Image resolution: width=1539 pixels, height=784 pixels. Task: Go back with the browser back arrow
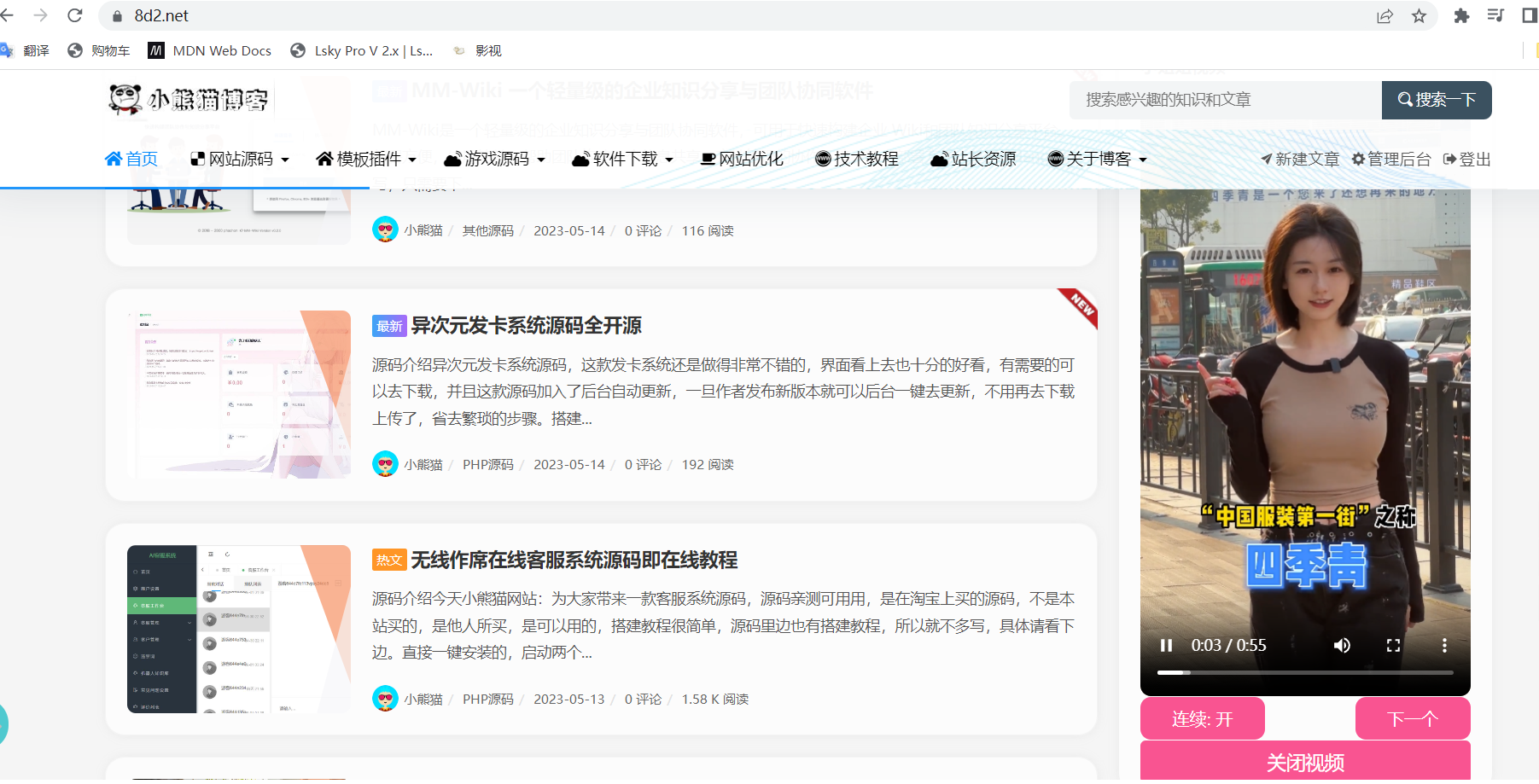click(7, 15)
